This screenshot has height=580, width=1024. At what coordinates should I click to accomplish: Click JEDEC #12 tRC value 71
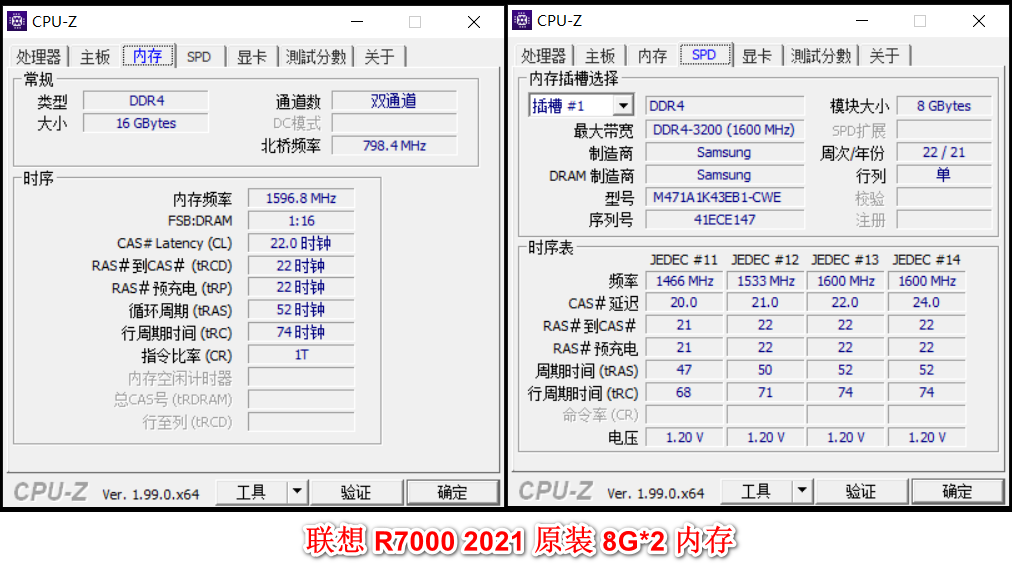[x=765, y=393]
